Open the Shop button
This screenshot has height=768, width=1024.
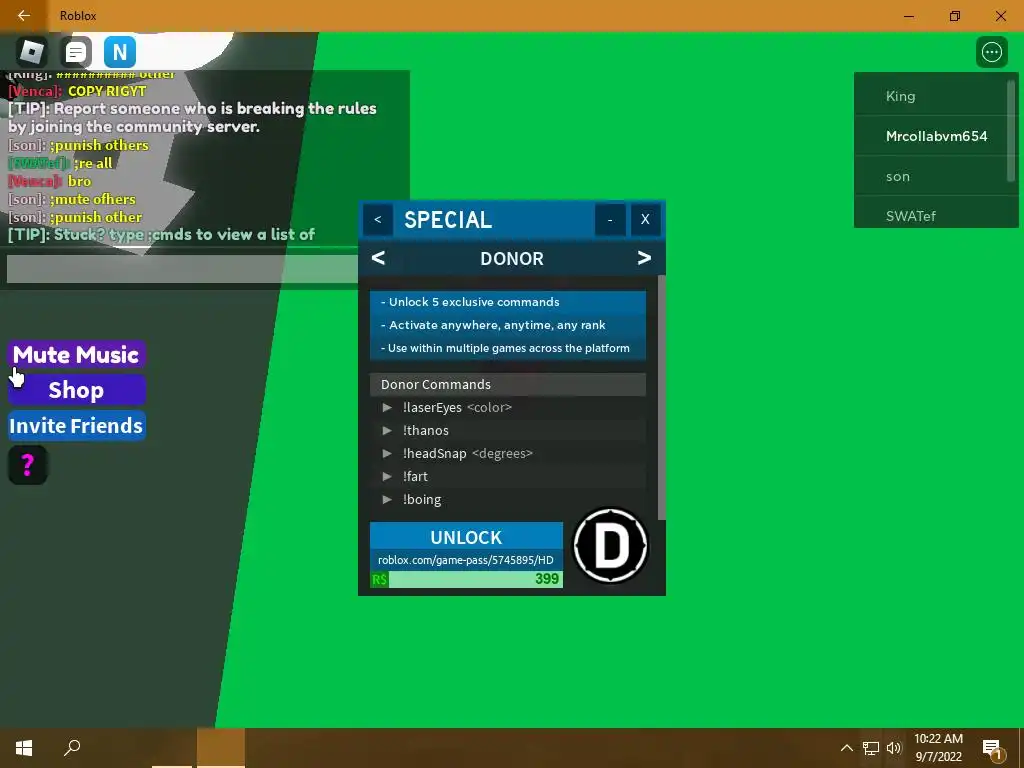pyautogui.click(x=76, y=390)
